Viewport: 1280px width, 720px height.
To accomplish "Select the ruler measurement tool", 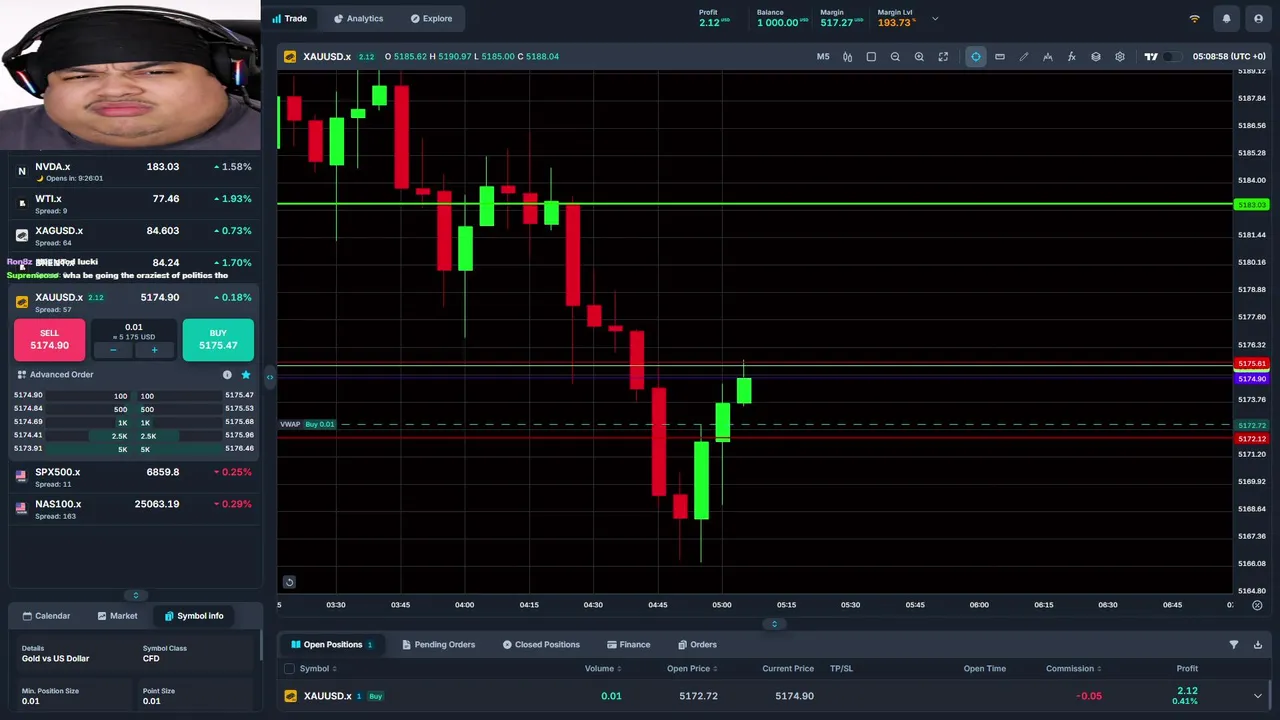I will [x=1000, y=57].
